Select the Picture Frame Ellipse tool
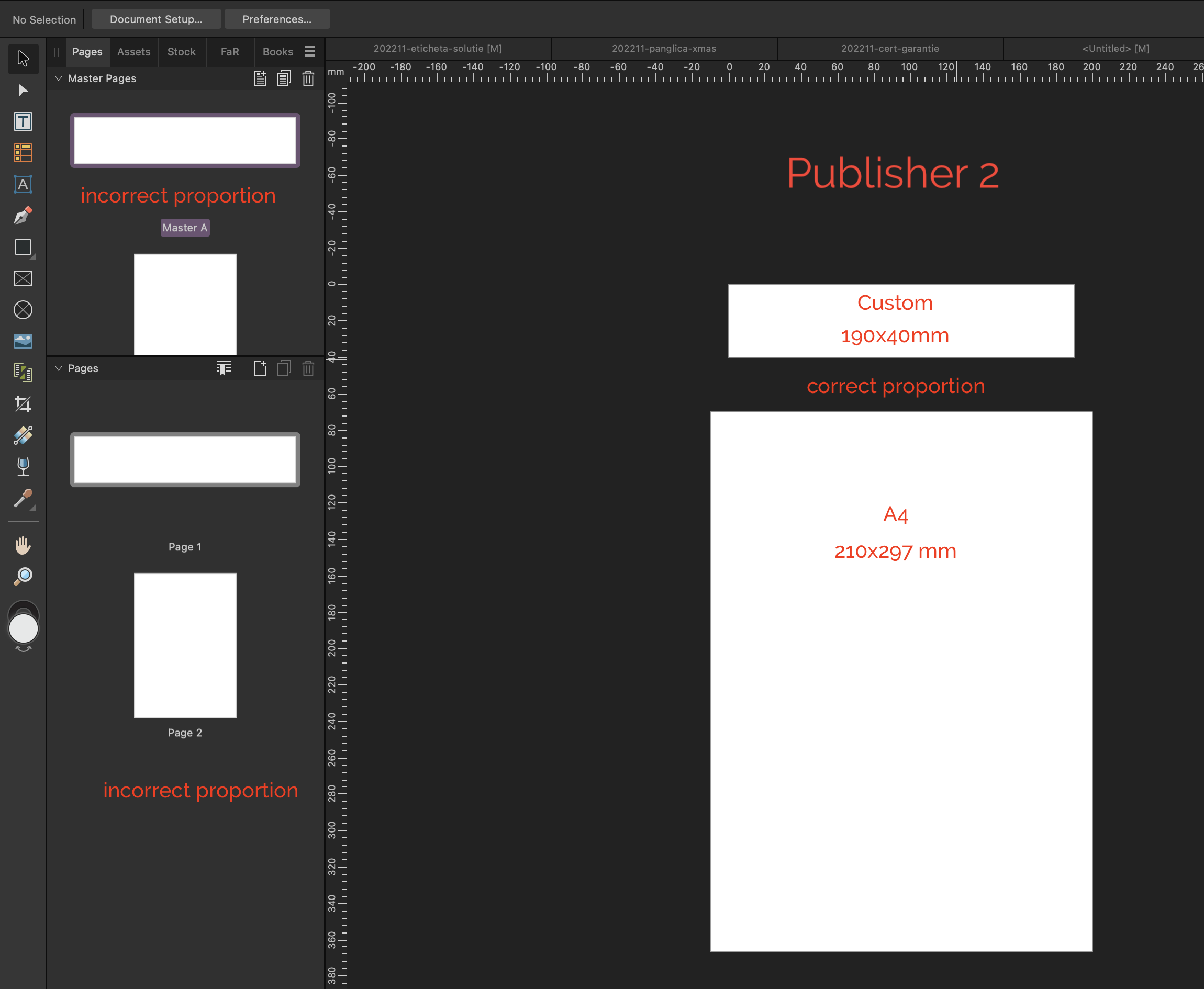The height and width of the screenshot is (989, 1204). click(x=24, y=310)
